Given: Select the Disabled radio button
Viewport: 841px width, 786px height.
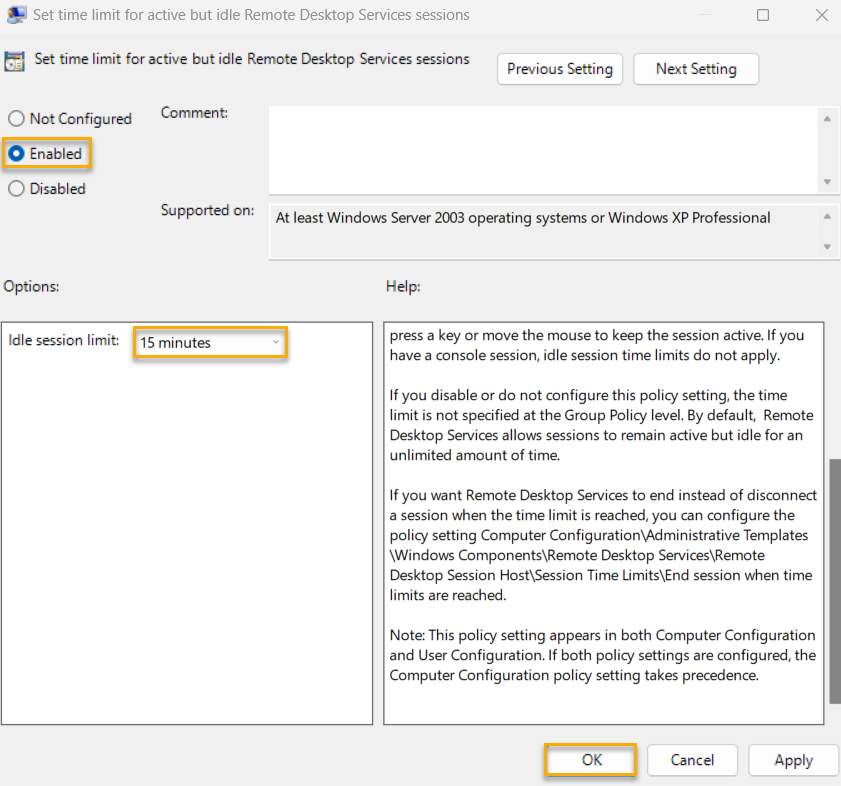Looking at the screenshot, I should pos(15,188).
